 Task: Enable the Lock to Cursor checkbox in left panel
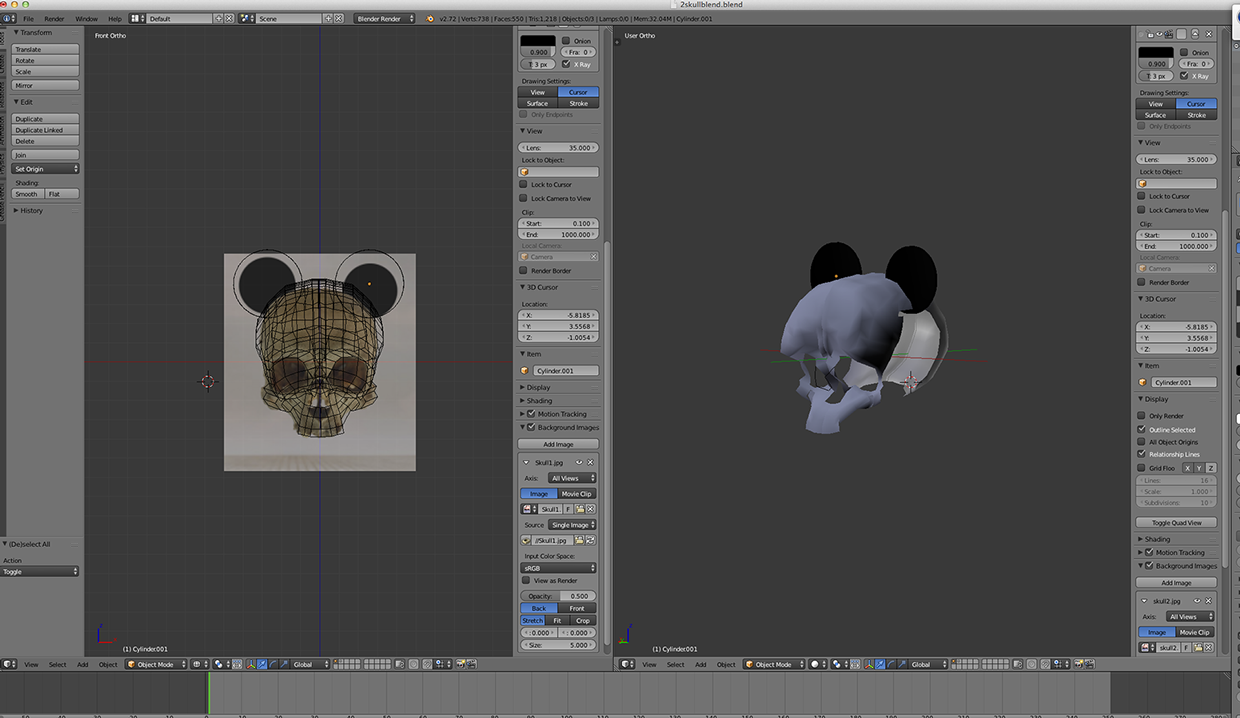point(523,185)
